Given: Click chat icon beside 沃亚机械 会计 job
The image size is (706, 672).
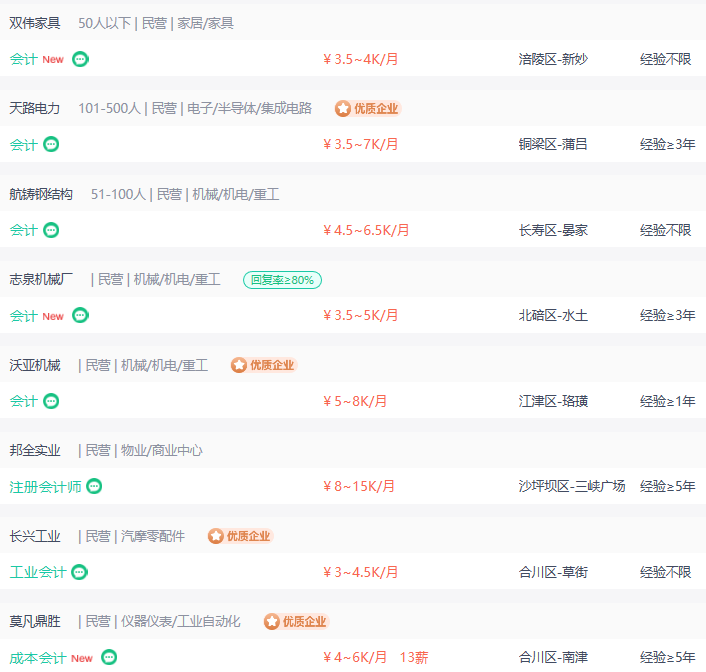Looking at the screenshot, I should tap(51, 401).
